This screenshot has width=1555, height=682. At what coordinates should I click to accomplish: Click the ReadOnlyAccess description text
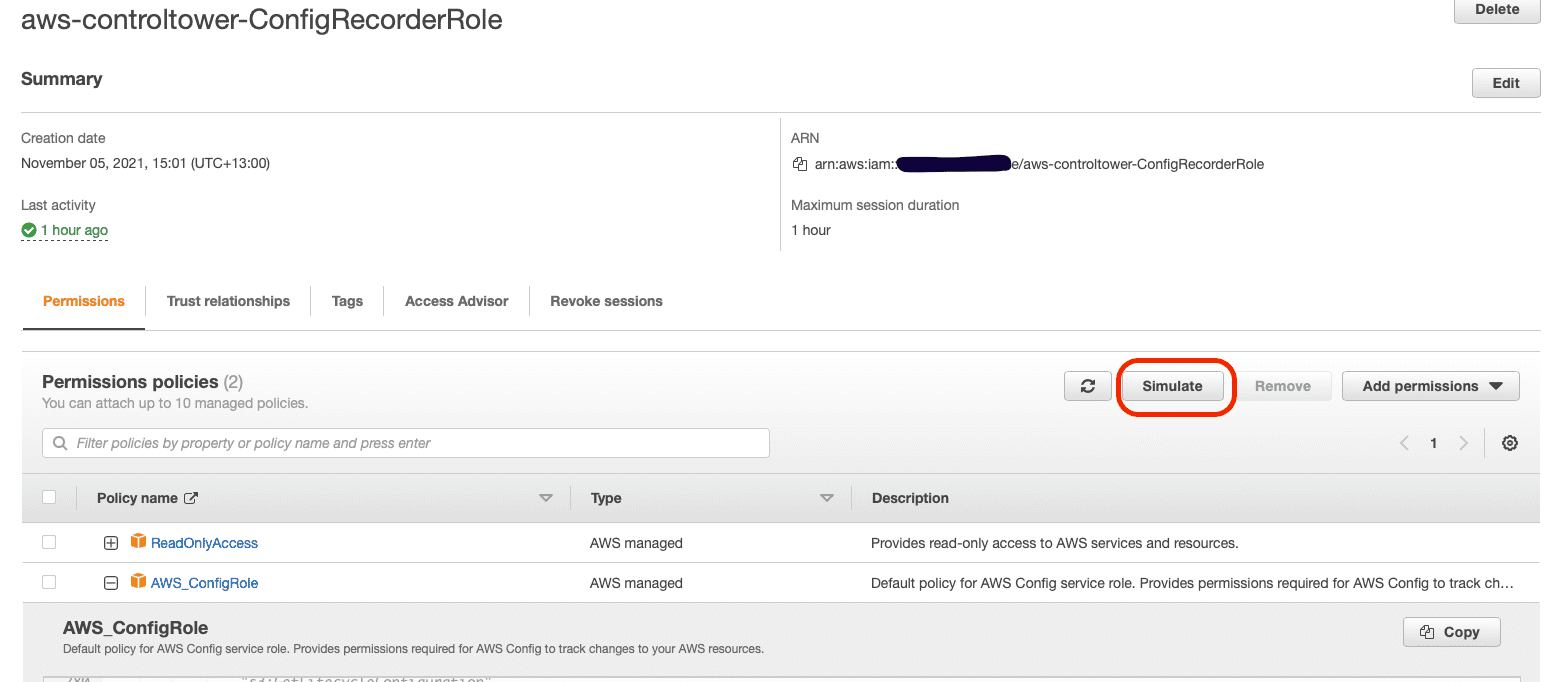[x=1055, y=543]
